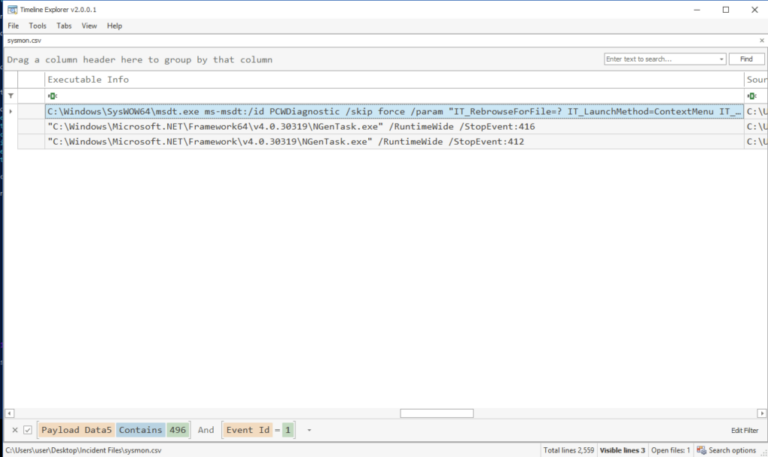This screenshot has width=768, height=457.
Task: Open the recent filters dropdown arrow
Action: click(310, 430)
